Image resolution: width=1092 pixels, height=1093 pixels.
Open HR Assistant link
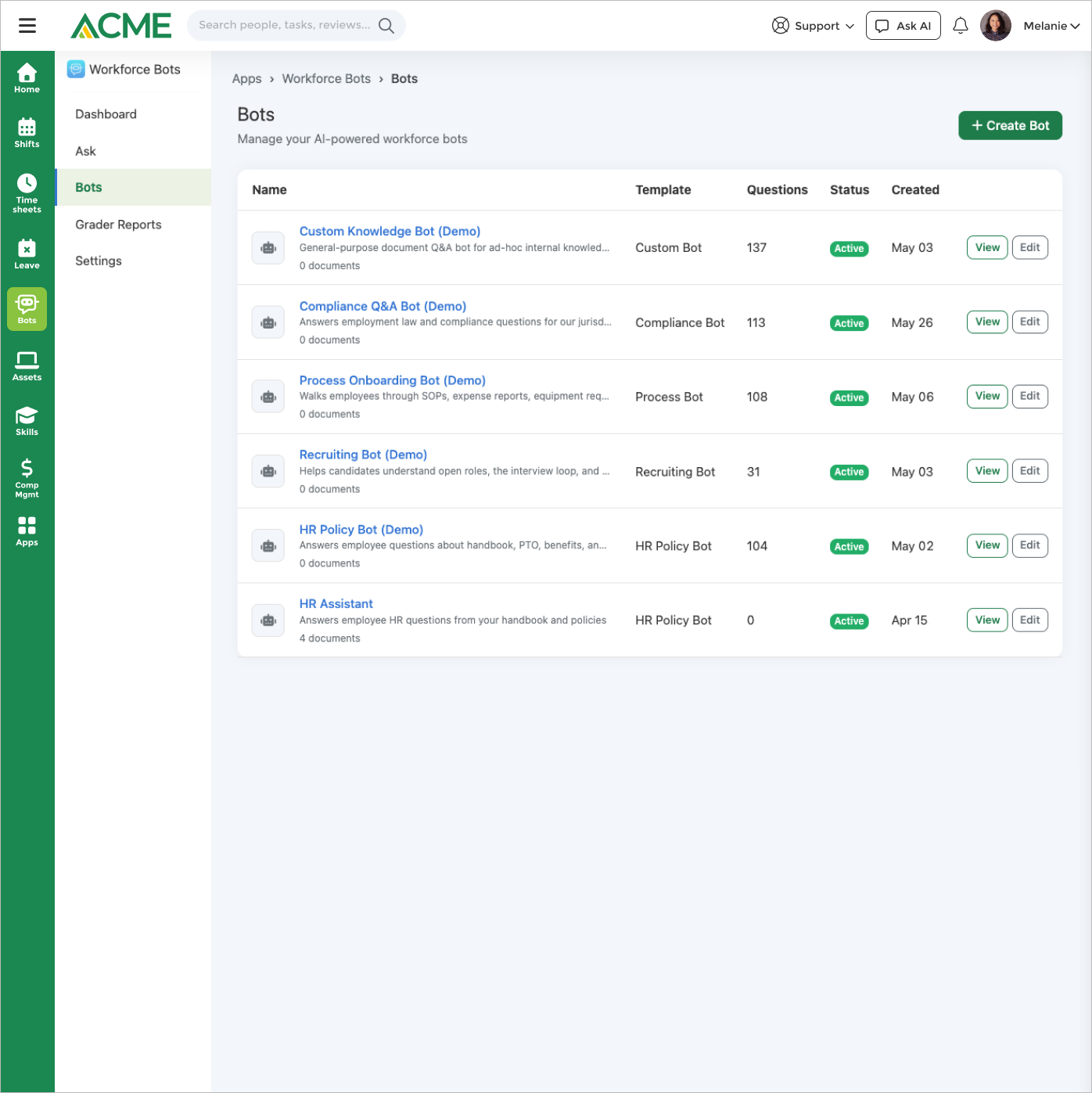click(336, 604)
